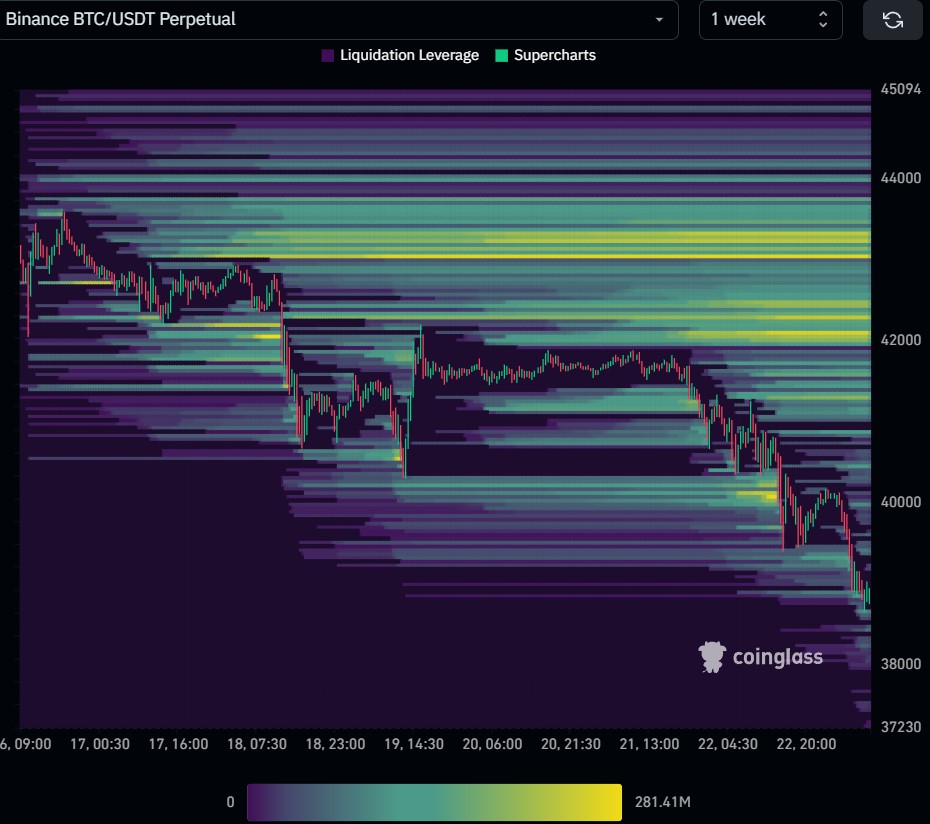Open the Binance BTC/USDT Perpetual symbol dropdown
The height and width of the screenshot is (824, 930).
[340, 20]
